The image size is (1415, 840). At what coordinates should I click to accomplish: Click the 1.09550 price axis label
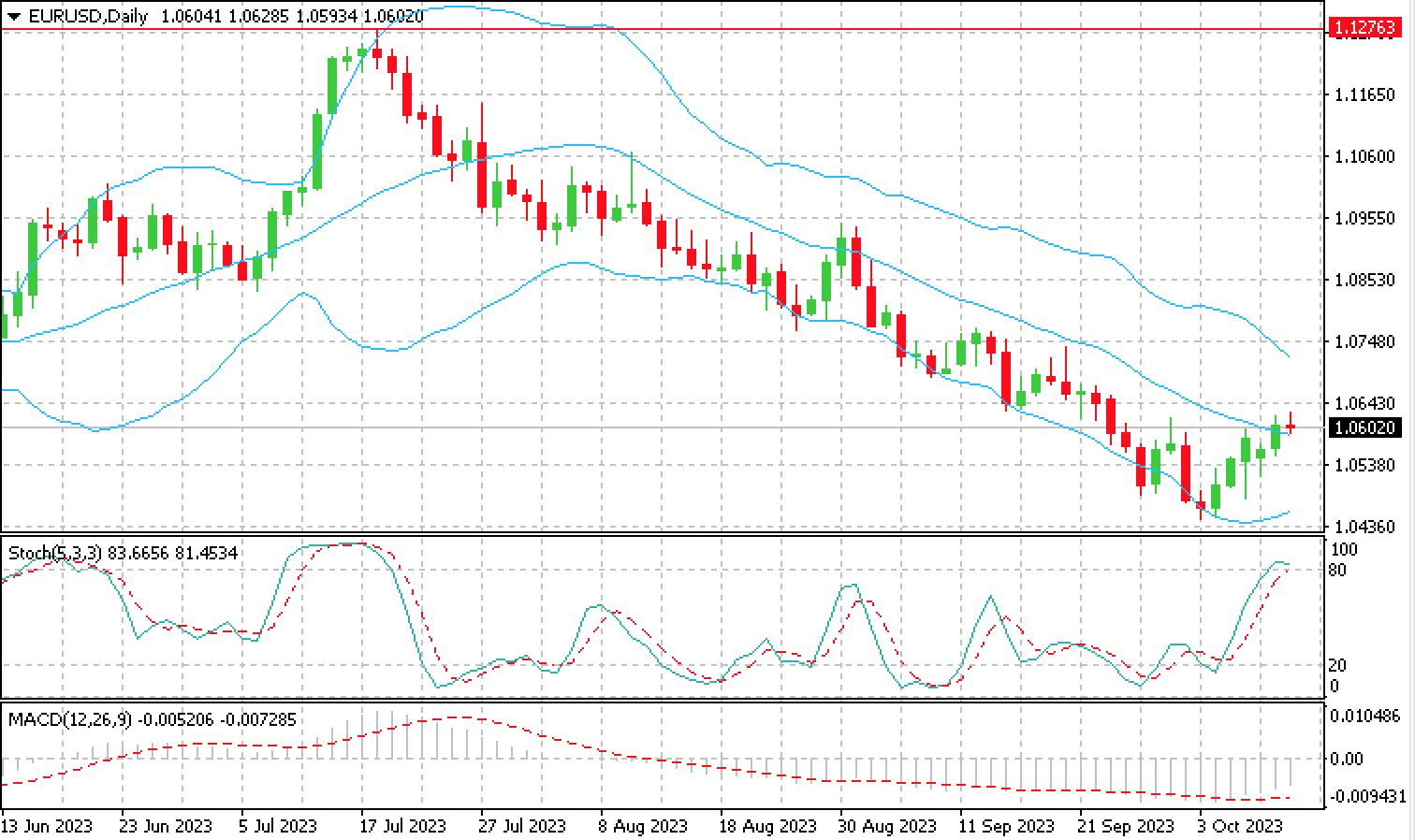(x=1363, y=218)
